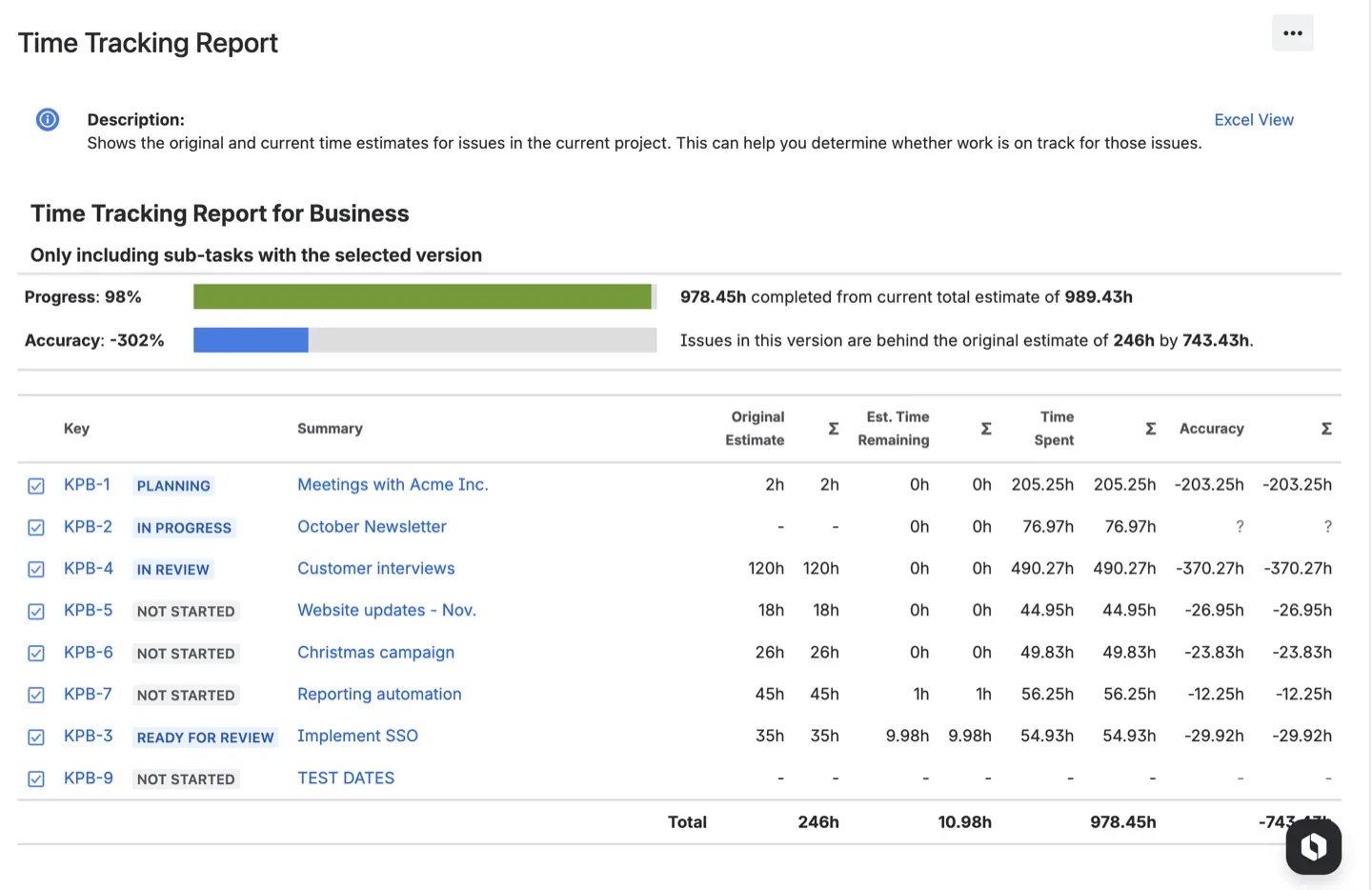Open the Reporting automation issue
Viewport: 1372px width, 890px height.
click(x=379, y=694)
